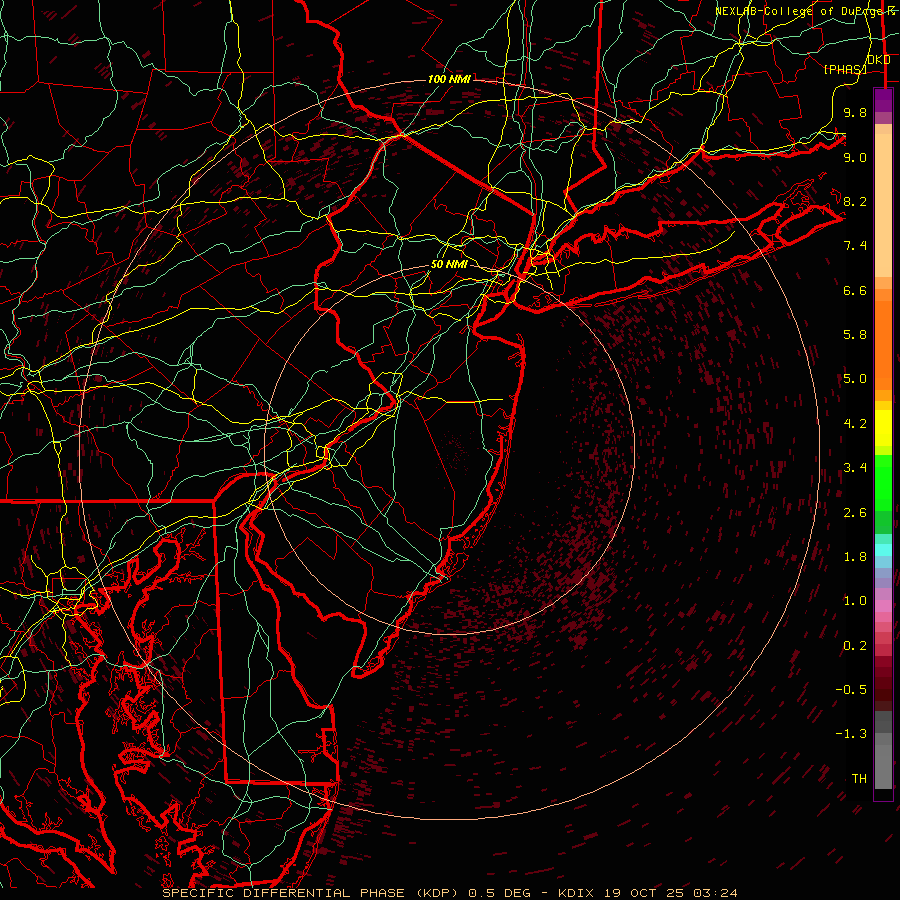The width and height of the screenshot is (900, 900).
Task: Select the 9.0 value on color scale
Action: (x=855, y=157)
